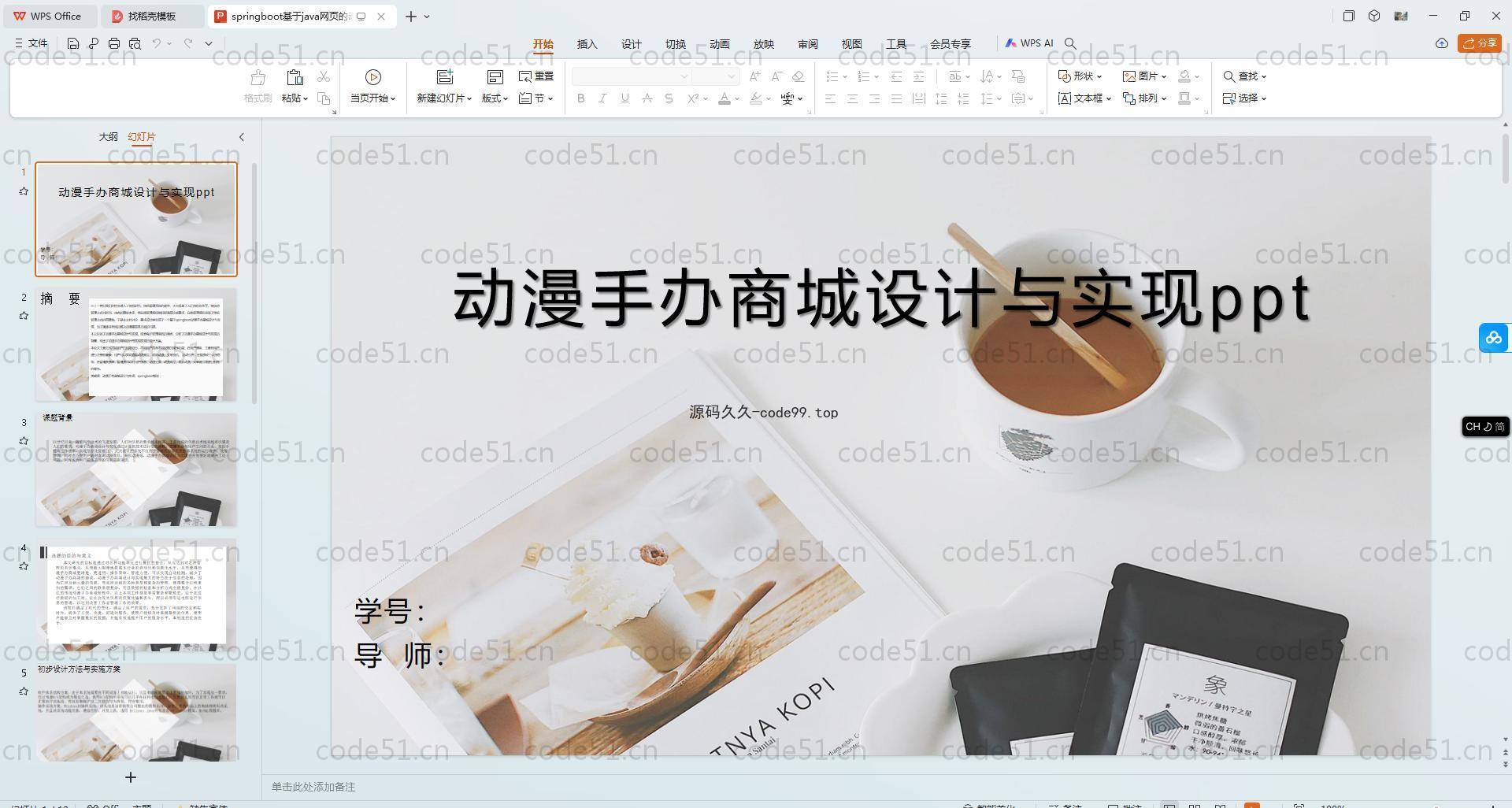Click the cloud upload icon near Share
The width and height of the screenshot is (1512, 808).
tap(1442, 43)
